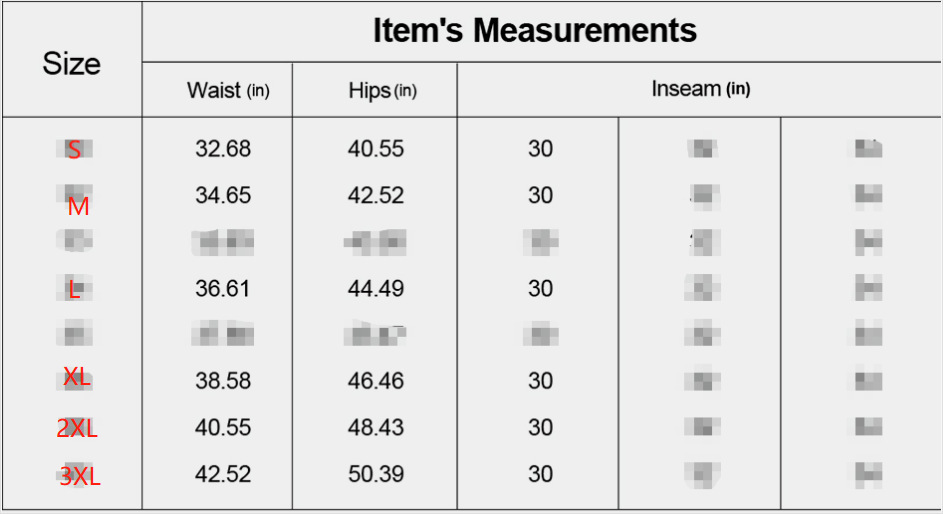Pick the plain XL size label above 2XL
The height and width of the screenshot is (514, 943).
(77, 378)
